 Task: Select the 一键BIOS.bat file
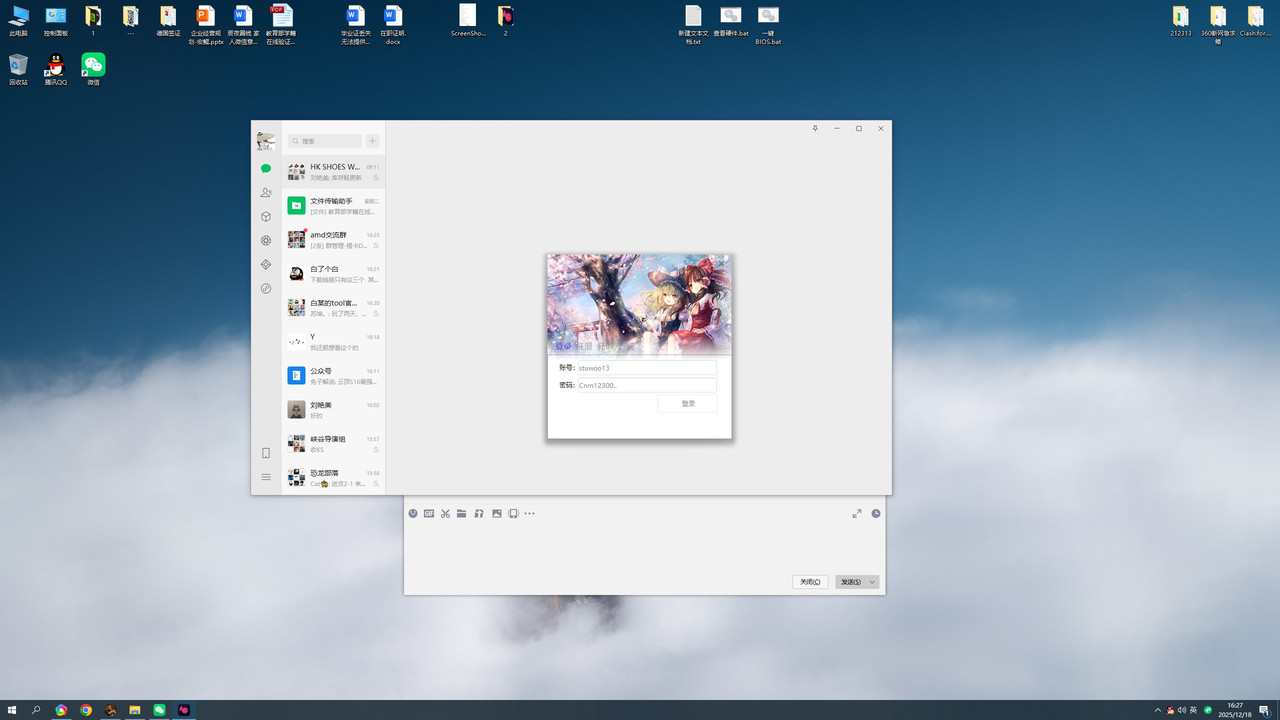tap(768, 25)
